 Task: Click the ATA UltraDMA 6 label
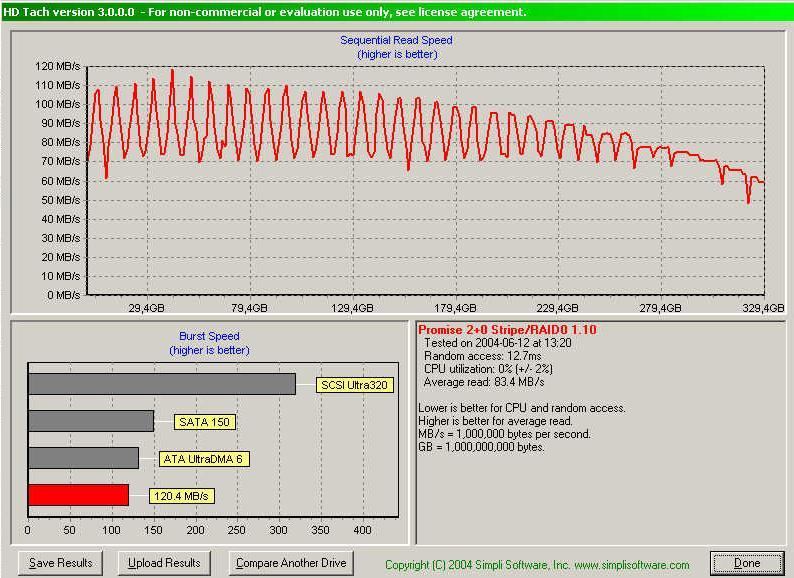coord(204,459)
